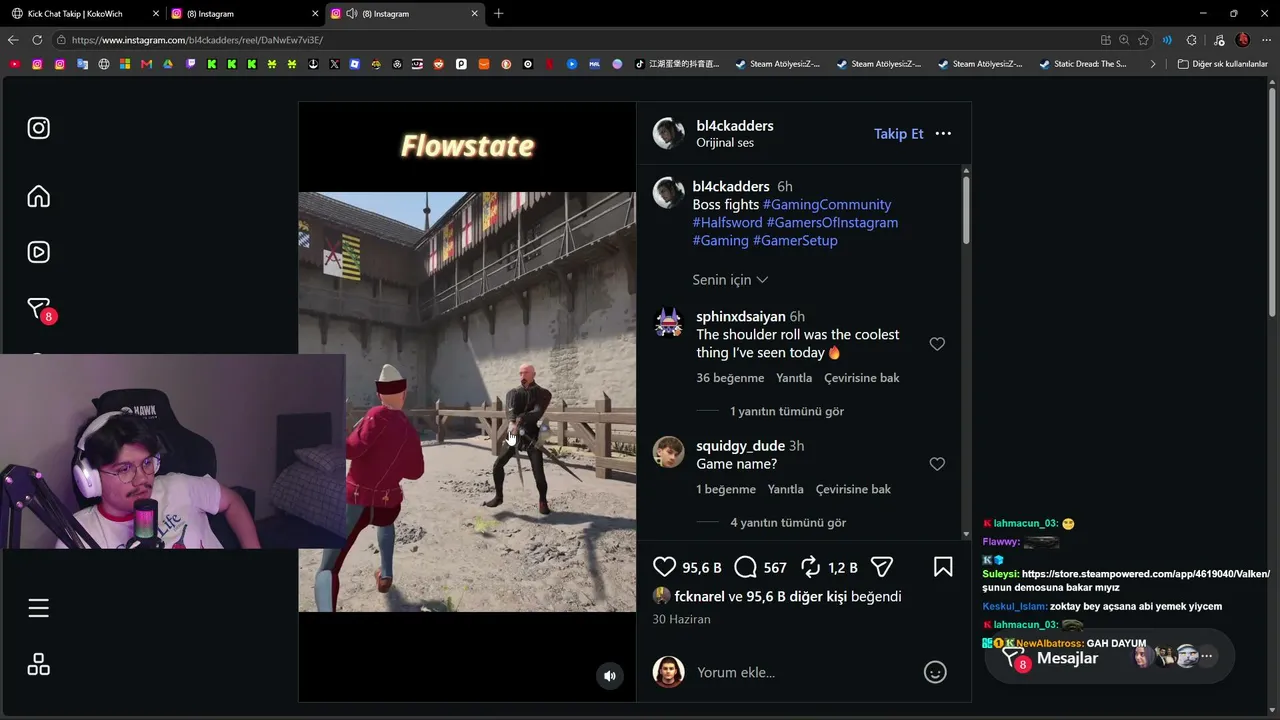Screen dimensions: 1280x720
Task: Expand '4 yanıtın tümünü gör' replies
Action: (788, 522)
